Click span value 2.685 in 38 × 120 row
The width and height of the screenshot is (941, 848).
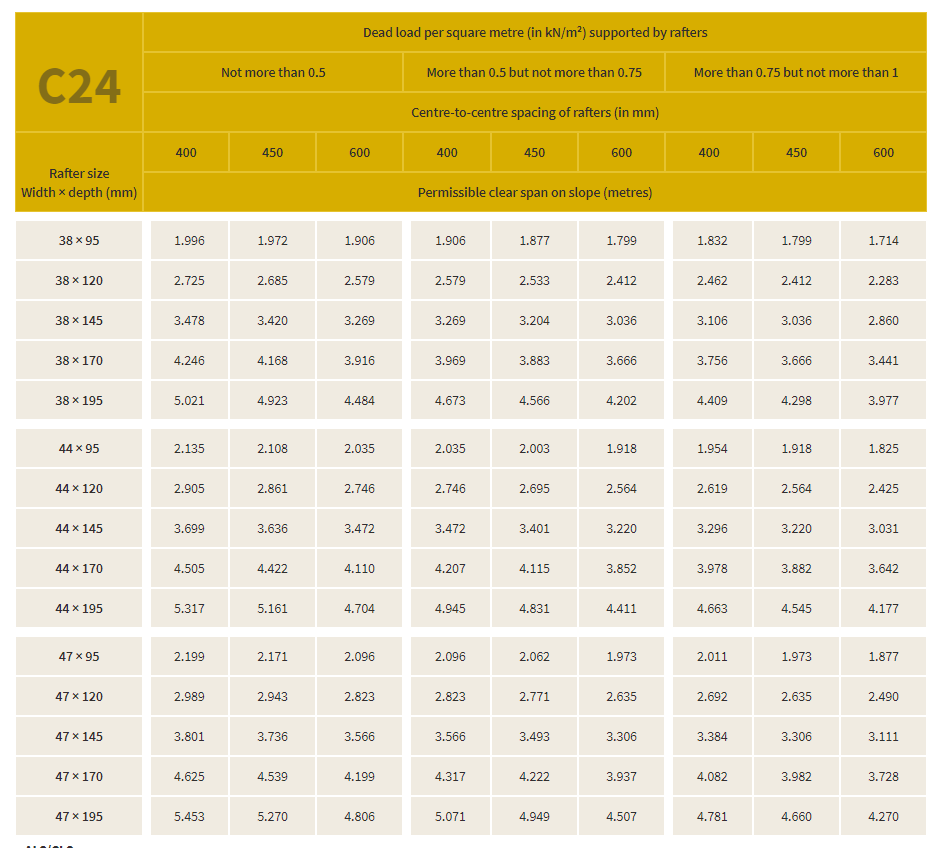tap(272, 280)
